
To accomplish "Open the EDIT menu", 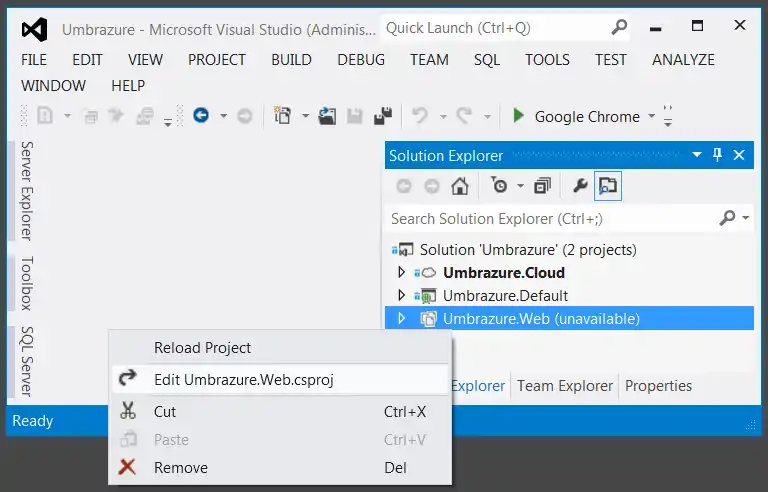I will [x=87, y=60].
